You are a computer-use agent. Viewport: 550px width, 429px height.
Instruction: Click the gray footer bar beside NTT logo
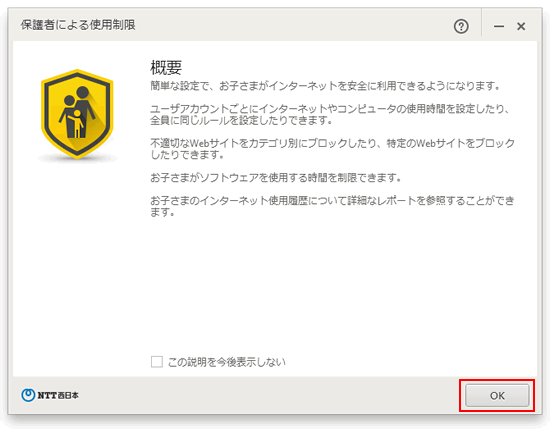point(267,395)
